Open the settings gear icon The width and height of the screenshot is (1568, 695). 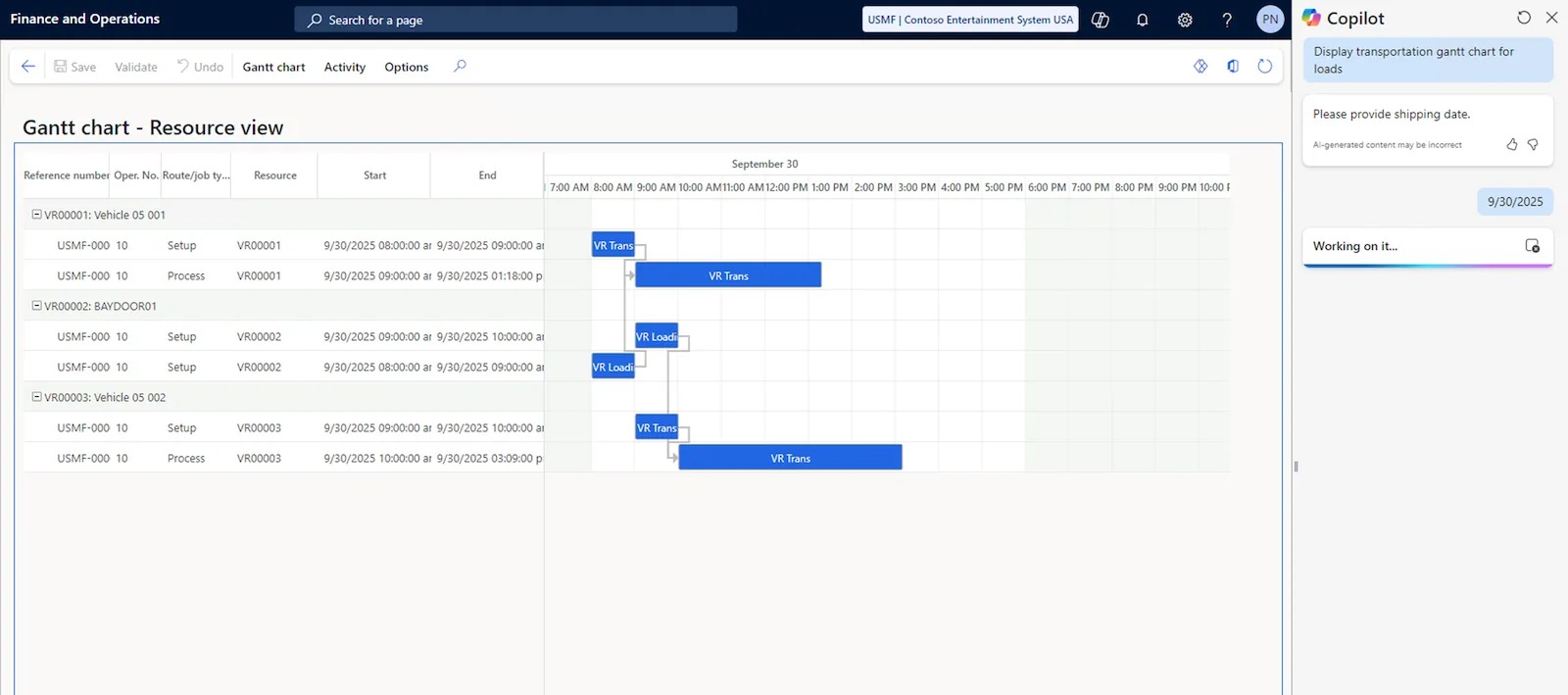(x=1185, y=20)
